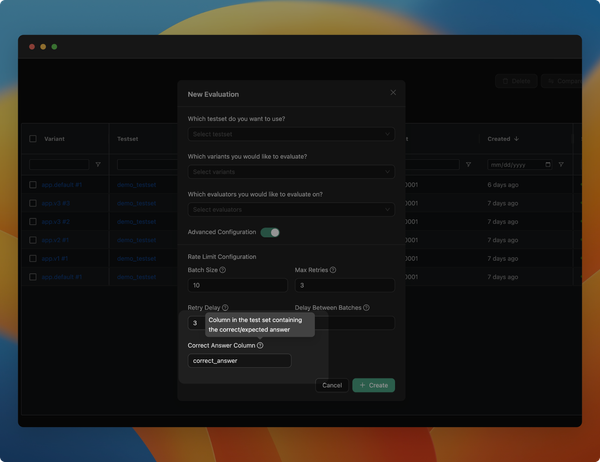Click the calendar icon in the date filter

pyautogui.click(x=547, y=164)
